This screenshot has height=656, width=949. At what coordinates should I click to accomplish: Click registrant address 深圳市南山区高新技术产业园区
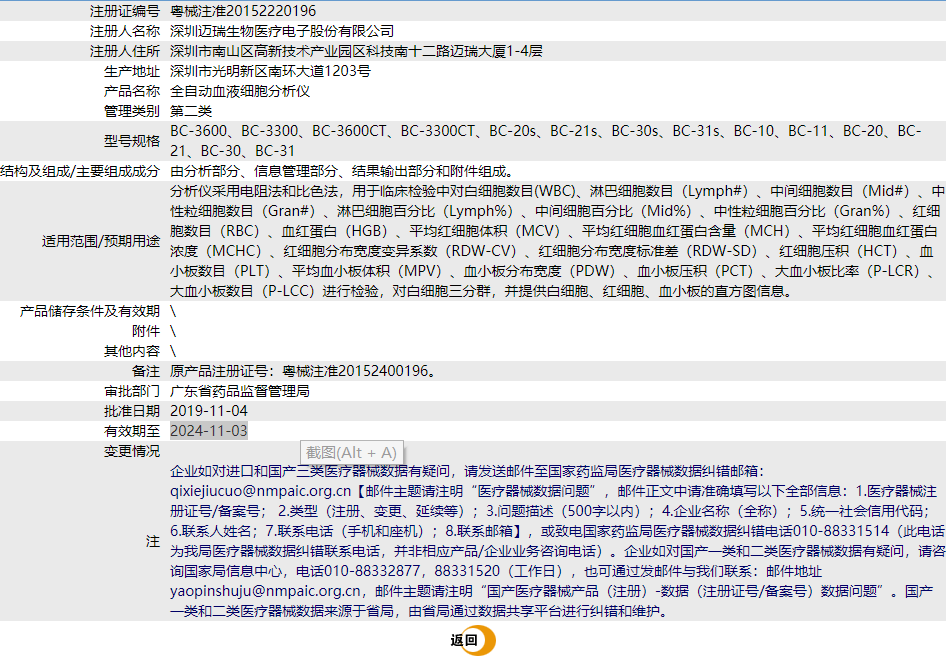pos(268,51)
